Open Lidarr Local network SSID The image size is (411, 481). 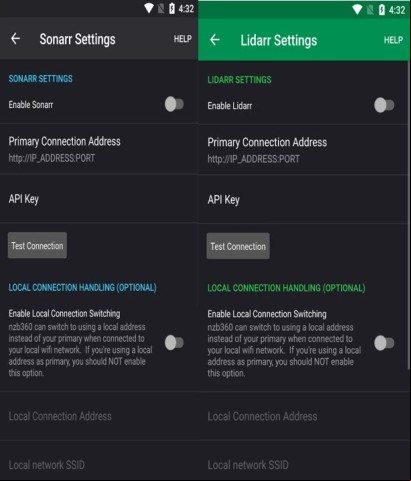coord(303,465)
